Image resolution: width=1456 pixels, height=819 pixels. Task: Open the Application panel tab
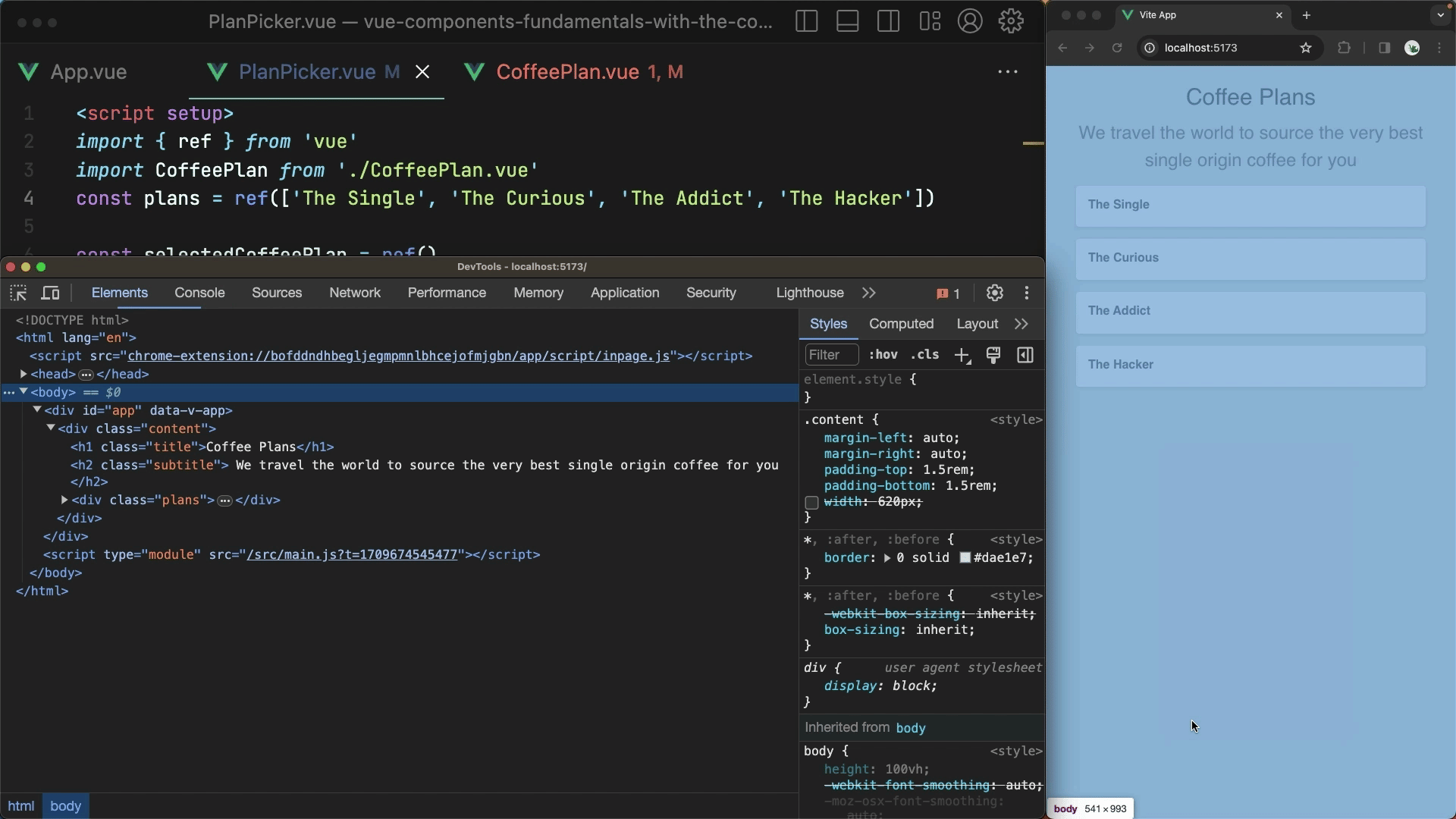[625, 293]
